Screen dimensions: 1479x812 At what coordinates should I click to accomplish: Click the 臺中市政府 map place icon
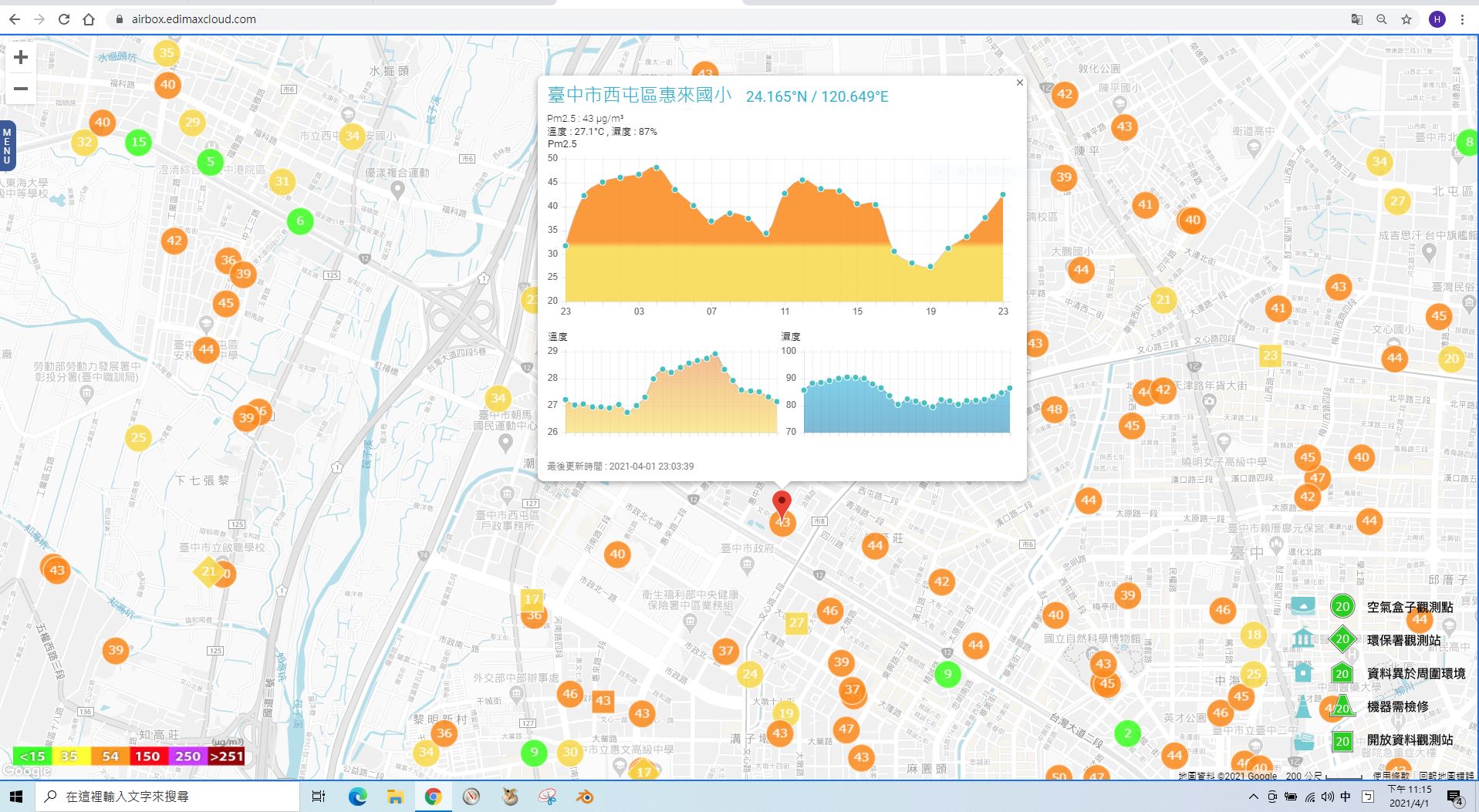pyautogui.click(x=747, y=564)
